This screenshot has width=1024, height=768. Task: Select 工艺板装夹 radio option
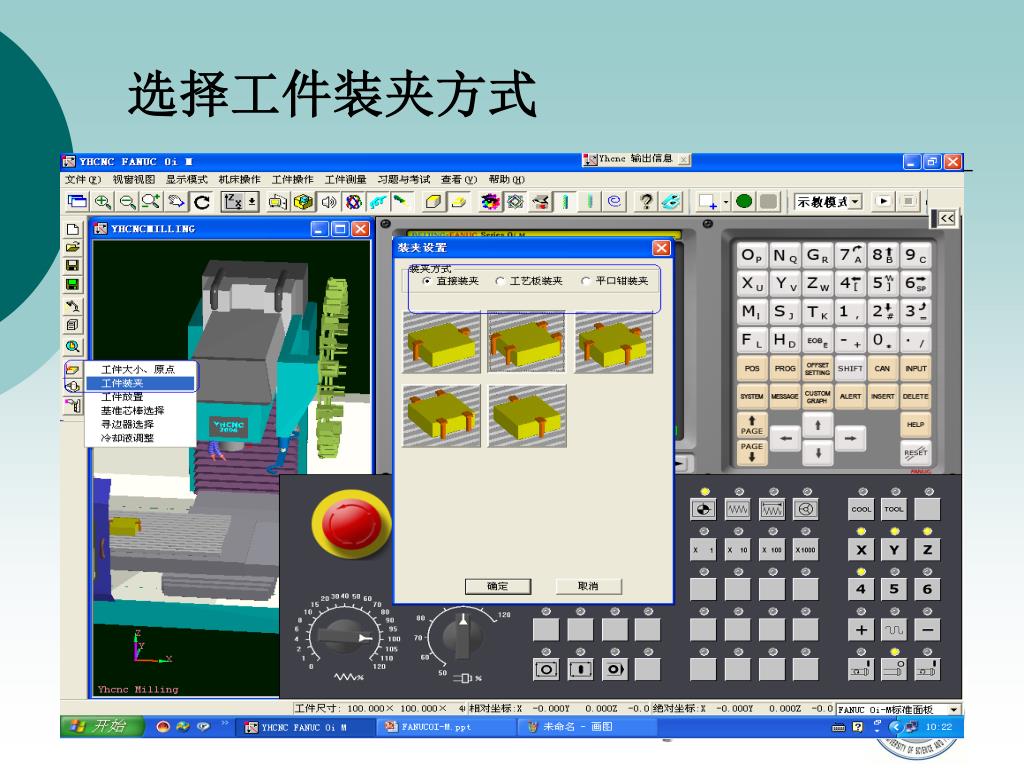pyautogui.click(x=529, y=281)
